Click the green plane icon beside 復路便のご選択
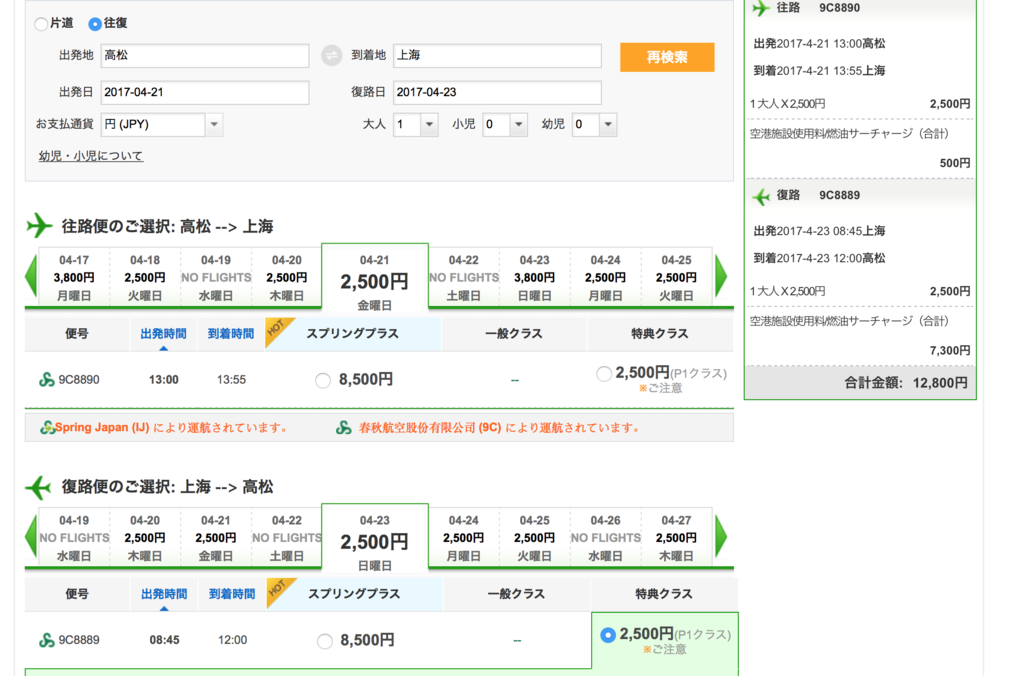The width and height of the screenshot is (1024, 676). pos(39,487)
